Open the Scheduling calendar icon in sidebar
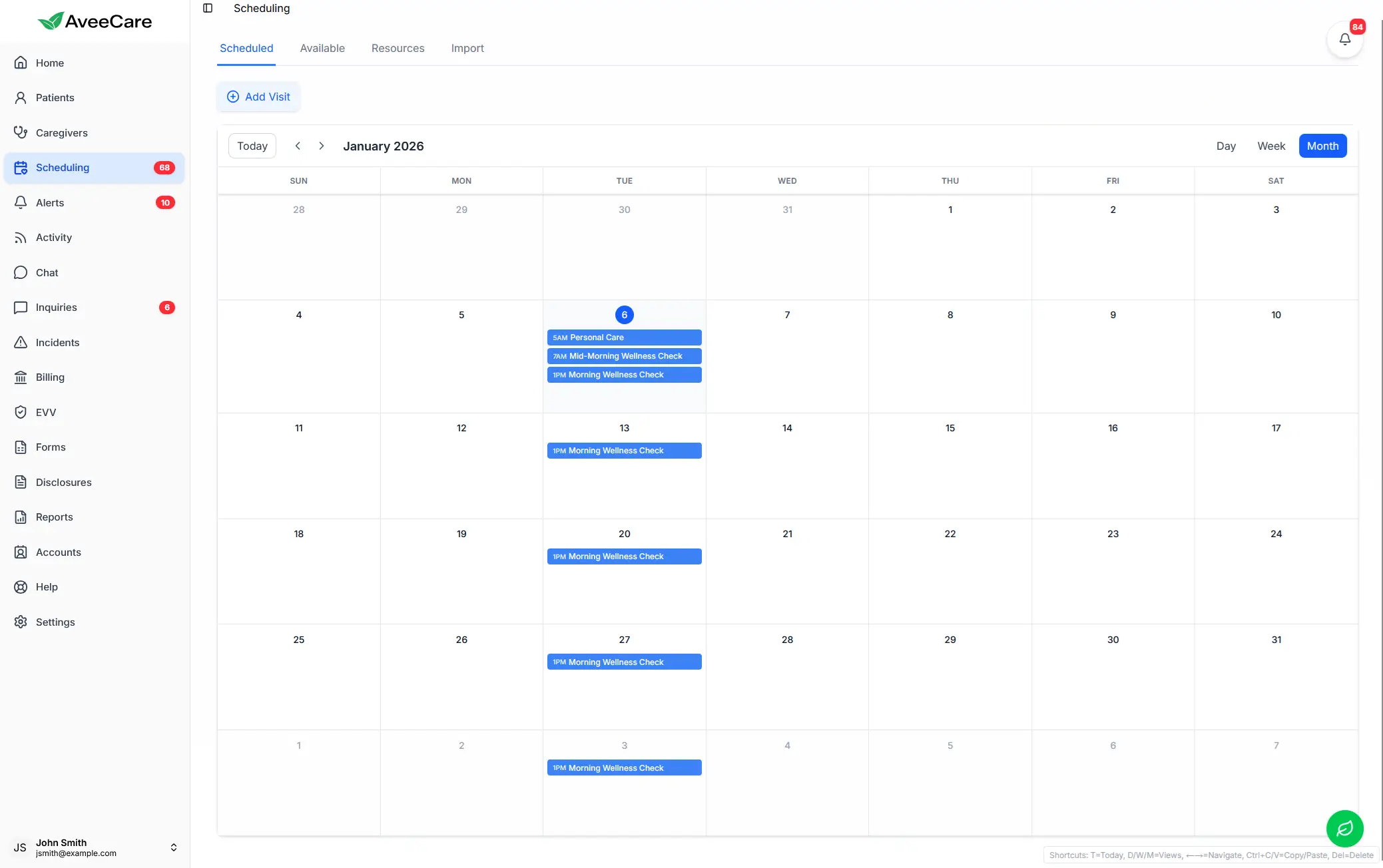The image size is (1383, 868). point(21,168)
